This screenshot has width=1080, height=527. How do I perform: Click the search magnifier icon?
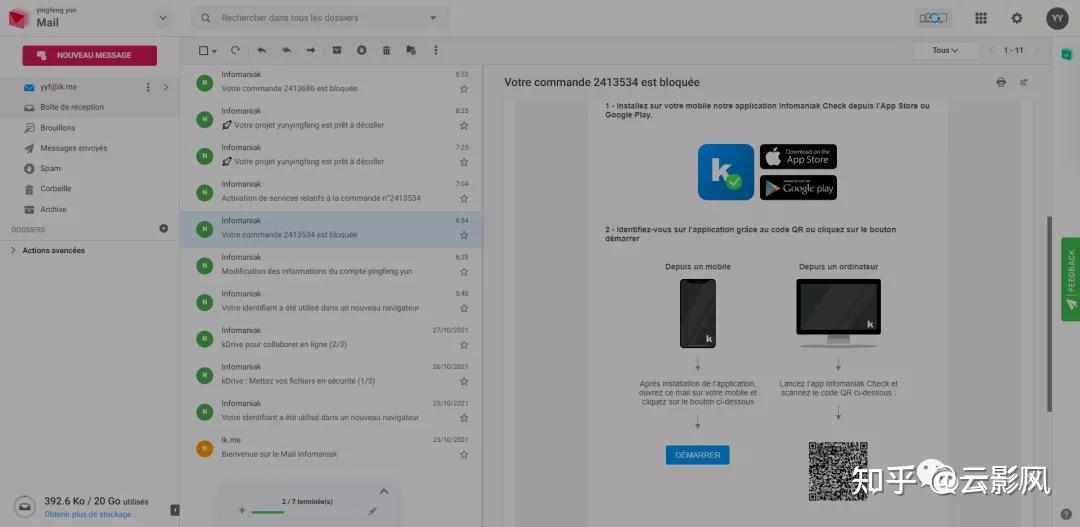pos(205,18)
